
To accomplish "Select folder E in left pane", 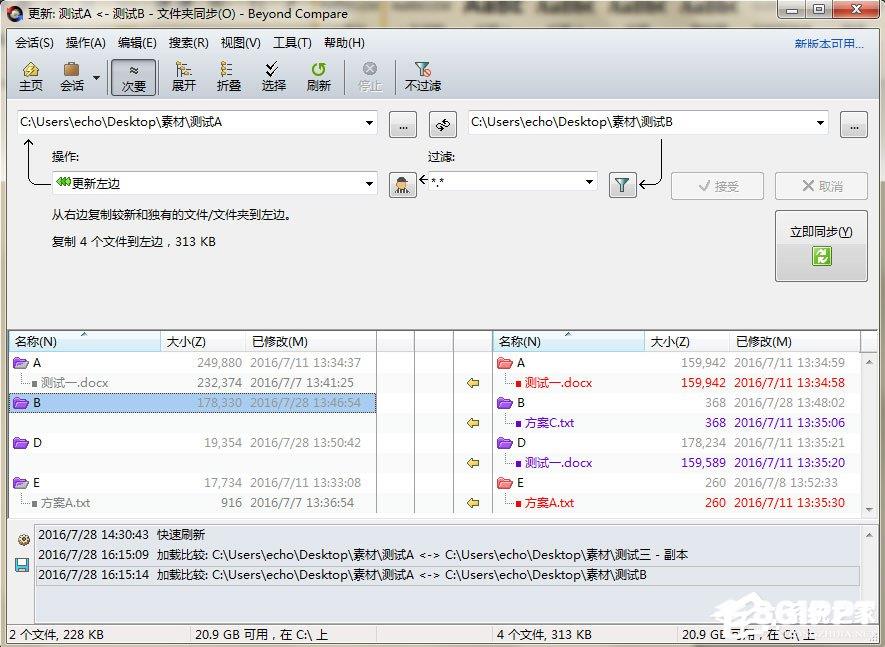I will 192,483.
